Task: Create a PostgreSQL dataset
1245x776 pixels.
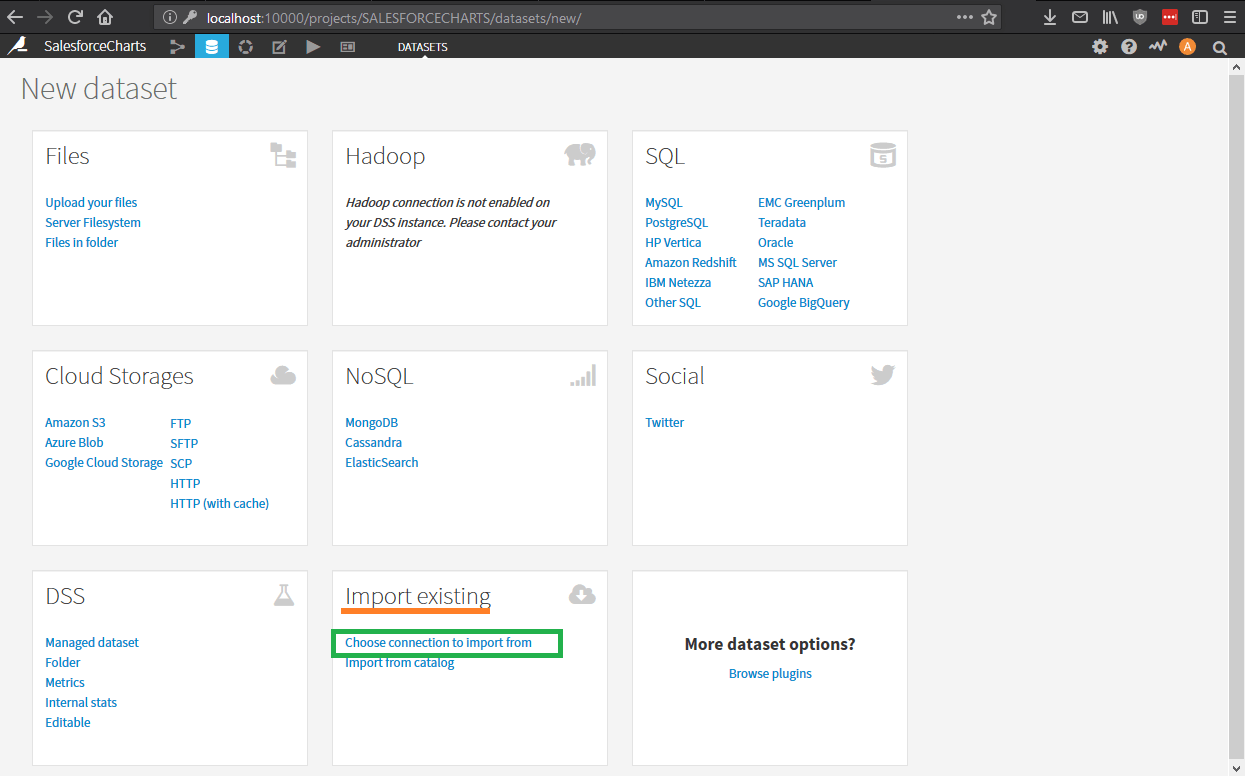Action: (x=677, y=222)
